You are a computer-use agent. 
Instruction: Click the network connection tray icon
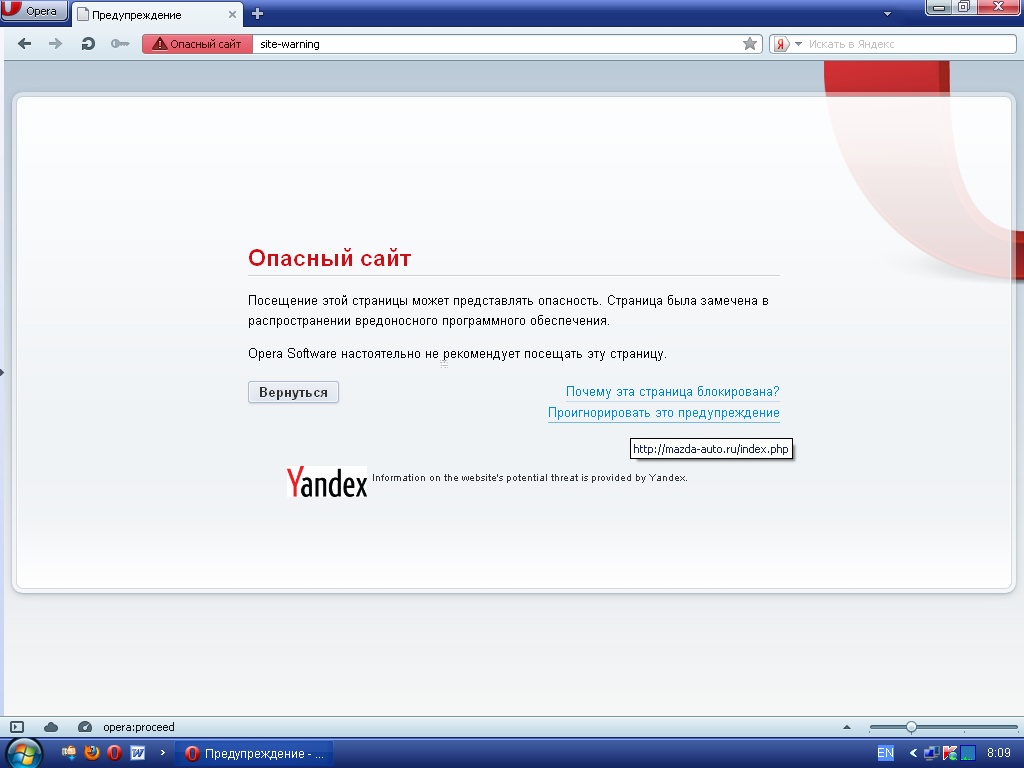pos(931,754)
